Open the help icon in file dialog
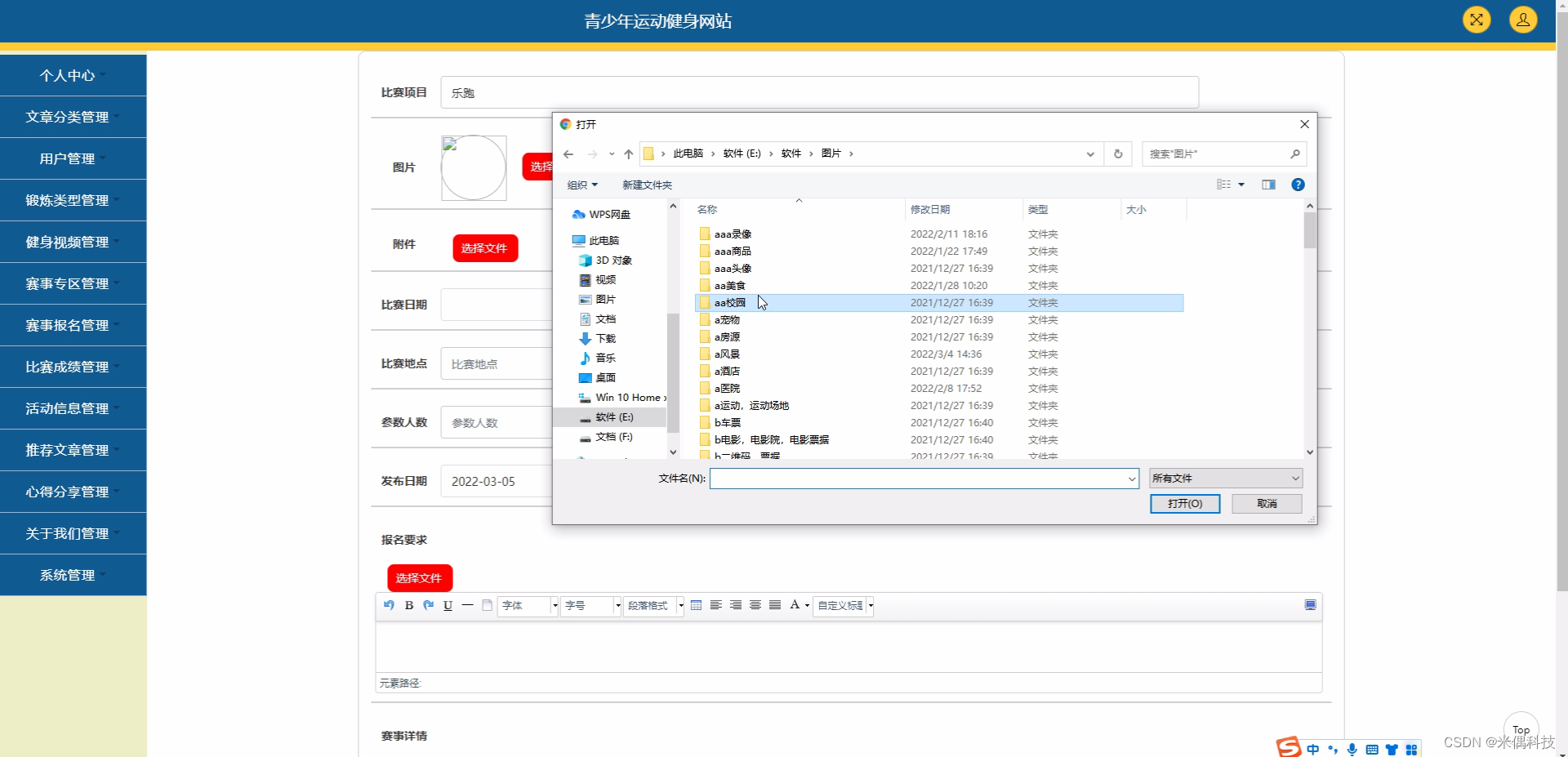Viewport: 1568px width, 757px height. pyautogui.click(x=1298, y=185)
